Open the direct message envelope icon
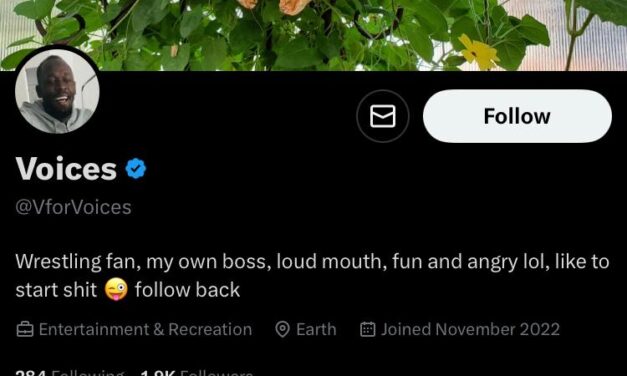 pos(383,116)
